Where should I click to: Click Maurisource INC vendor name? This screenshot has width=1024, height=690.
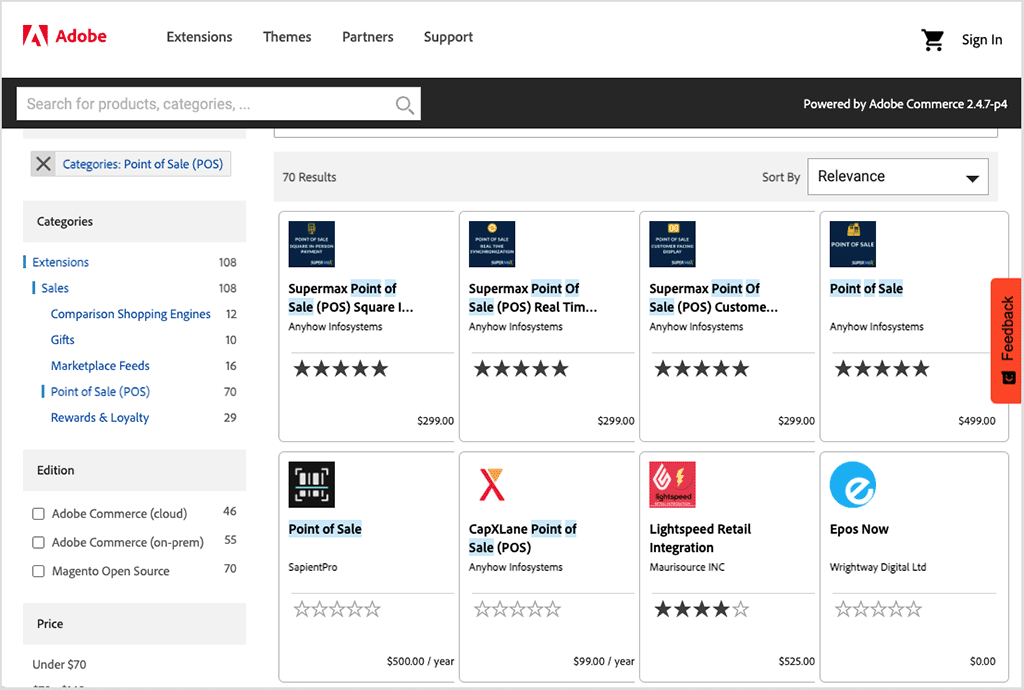(687, 567)
